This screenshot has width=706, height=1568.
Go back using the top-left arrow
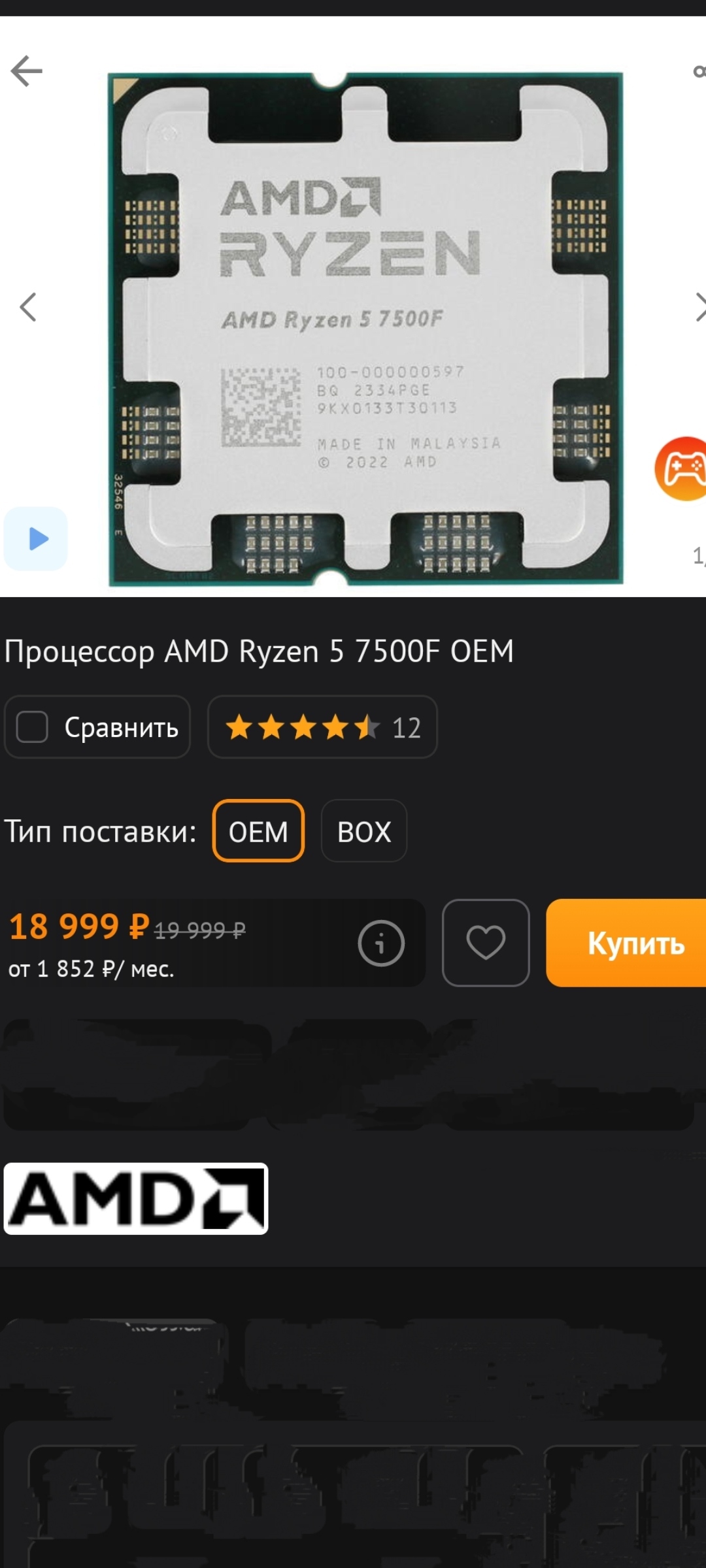pyautogui.click(x=27, y=71)
